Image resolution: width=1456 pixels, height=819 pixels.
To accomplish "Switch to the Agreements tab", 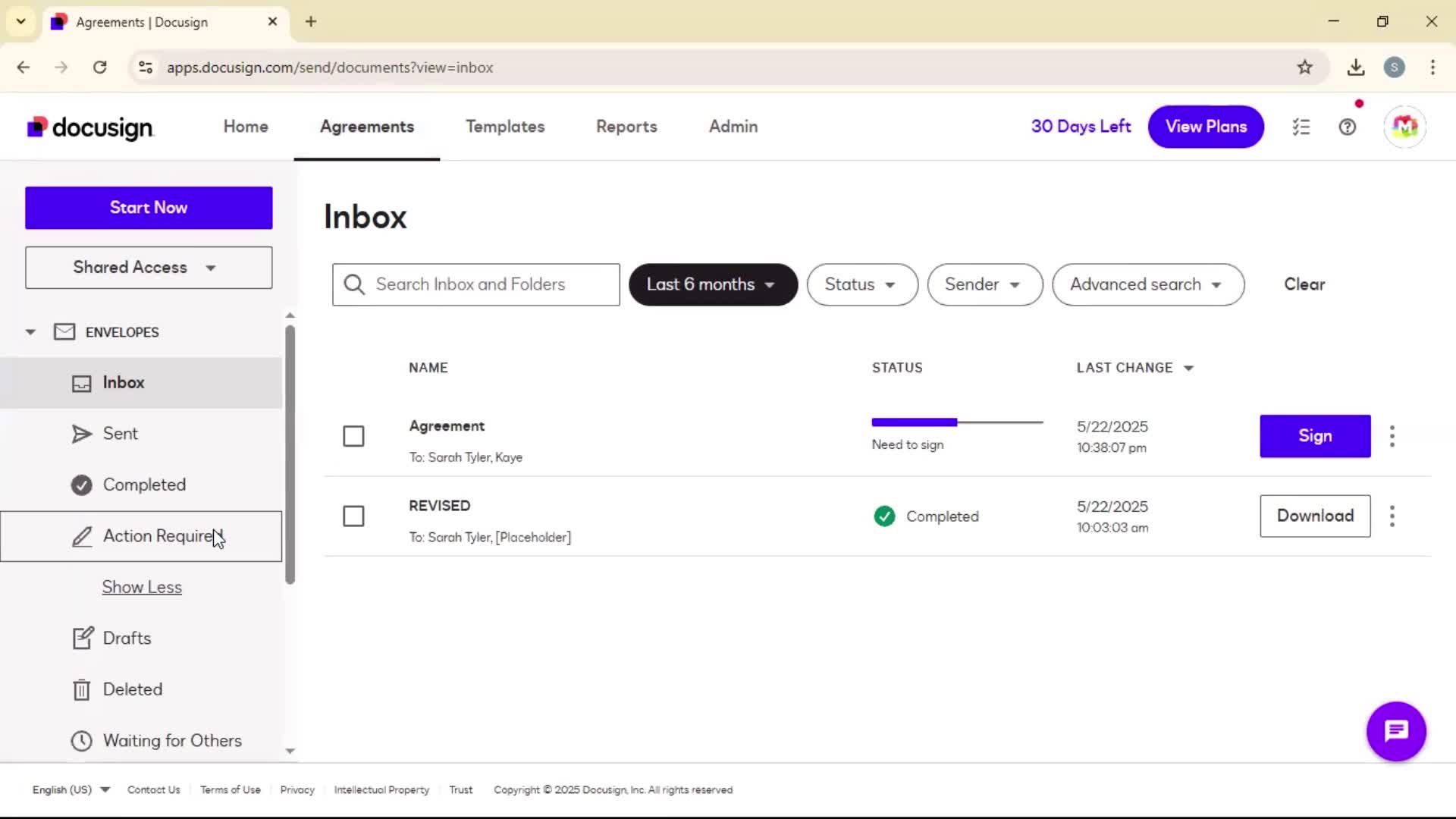I will click(x=367, y=127).
